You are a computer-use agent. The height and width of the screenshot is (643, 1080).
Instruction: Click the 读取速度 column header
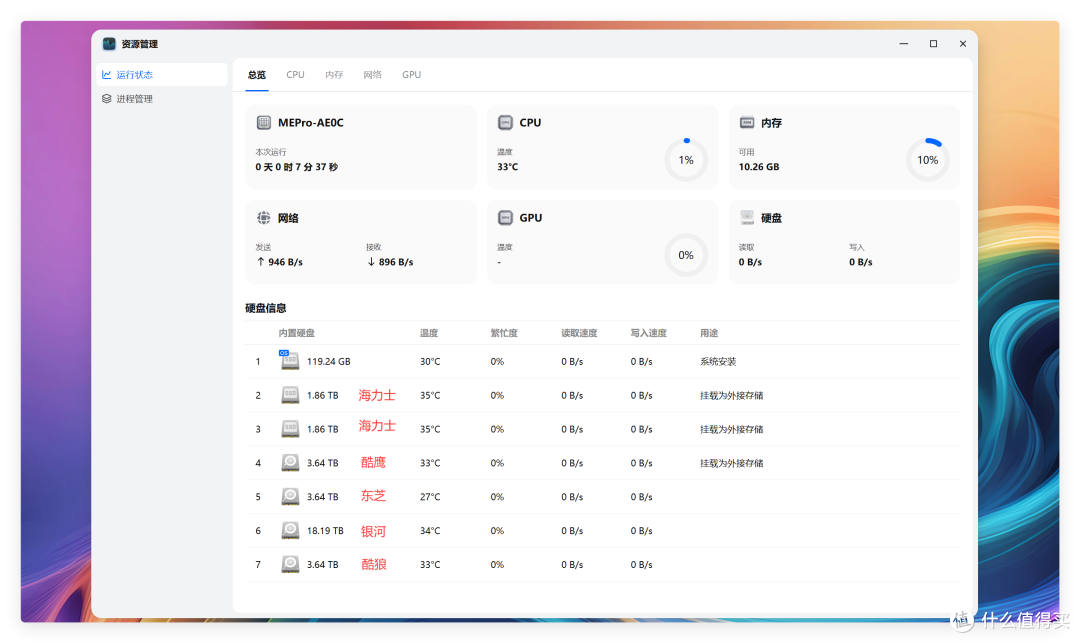(x=579, y=333)
